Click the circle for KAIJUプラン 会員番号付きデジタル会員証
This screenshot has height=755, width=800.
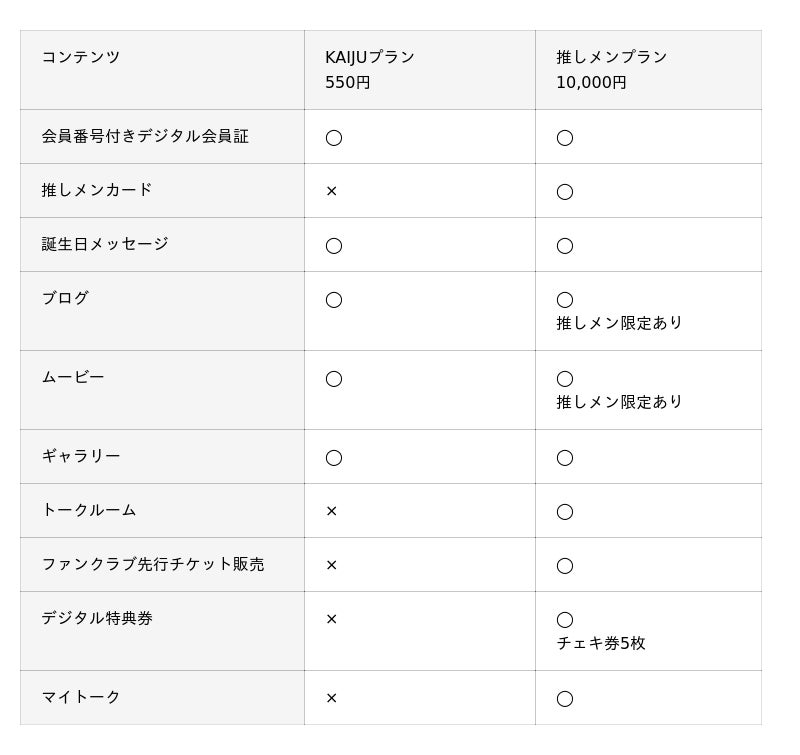[334, 138]
